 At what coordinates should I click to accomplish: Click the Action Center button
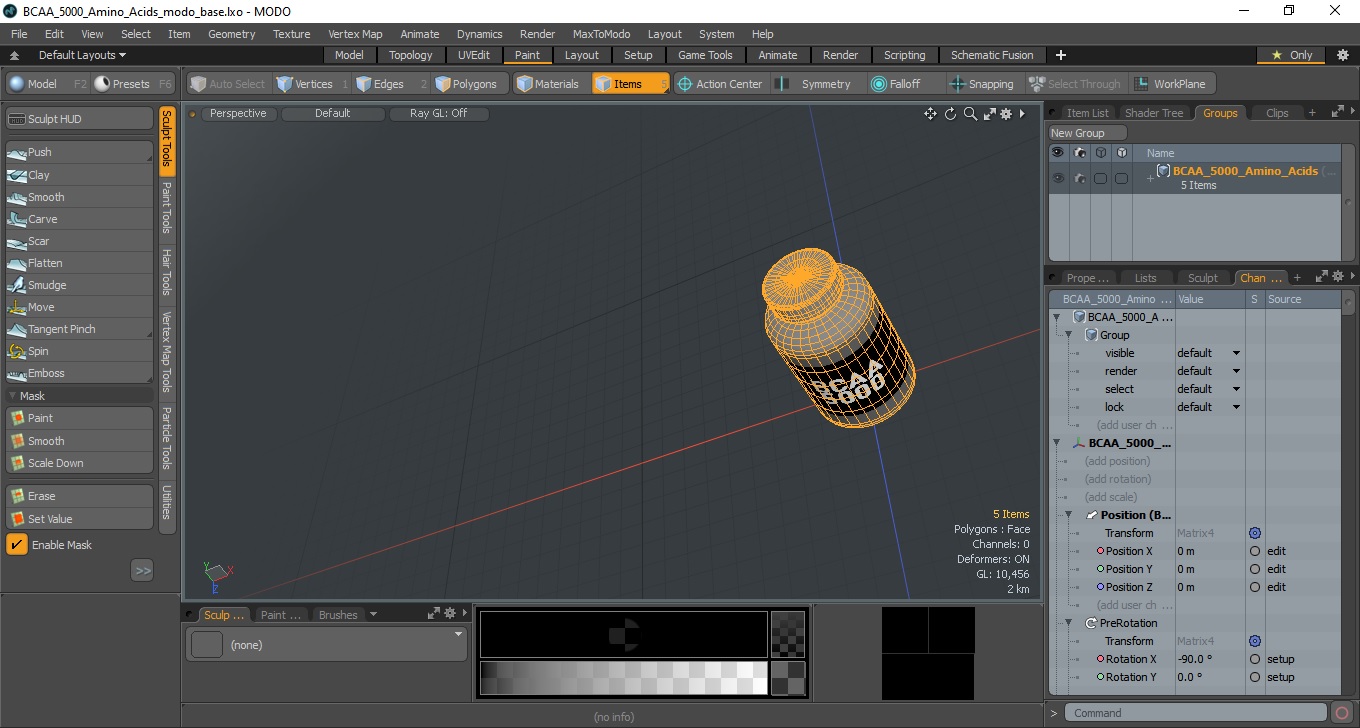tap(720, 84)
